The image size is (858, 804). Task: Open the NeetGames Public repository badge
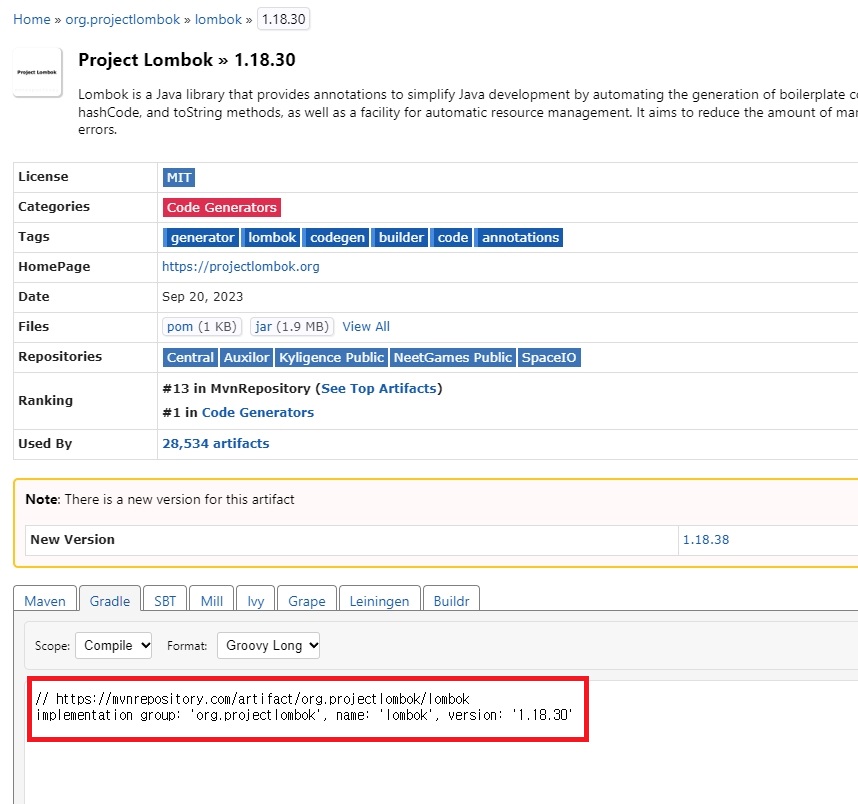(453, 357)
